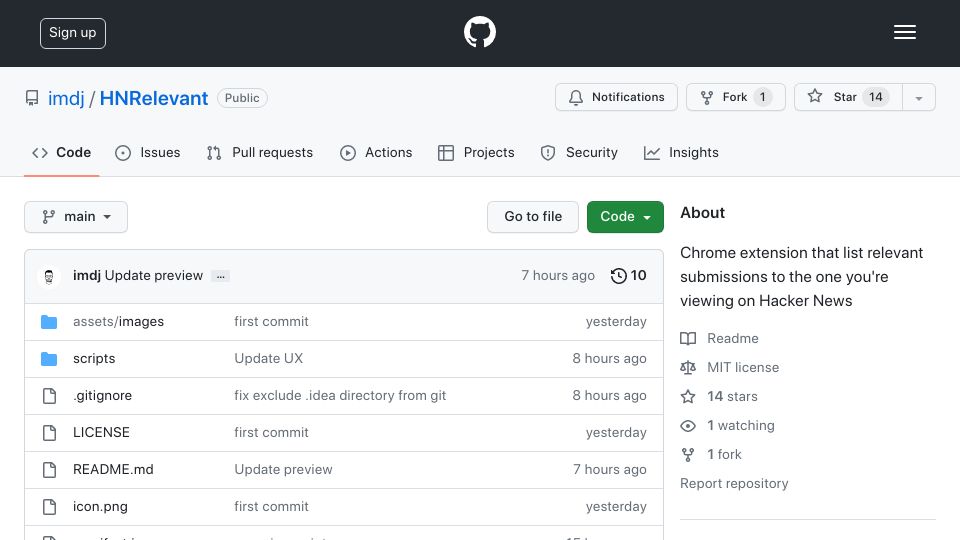The height and width of the screenshot is (540, 960).
Task: Click the bell icon in Notifications
Action: click(x=576, y=97)
